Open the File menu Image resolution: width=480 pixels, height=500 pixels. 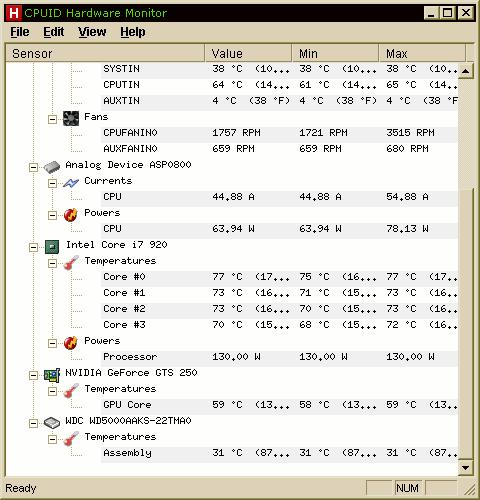[20, 32]
